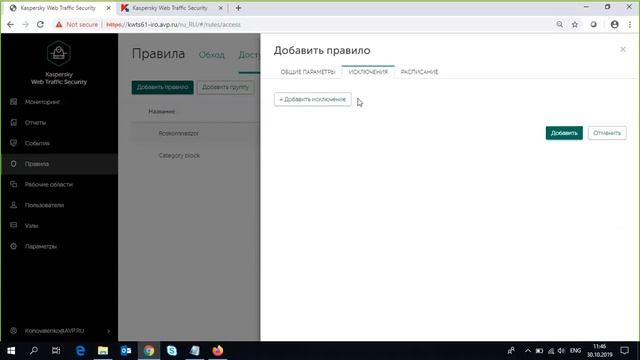Screen dimensions: 640x360
Task: Reload the current page
Action: pyautogui.click(x=40, y=24)
